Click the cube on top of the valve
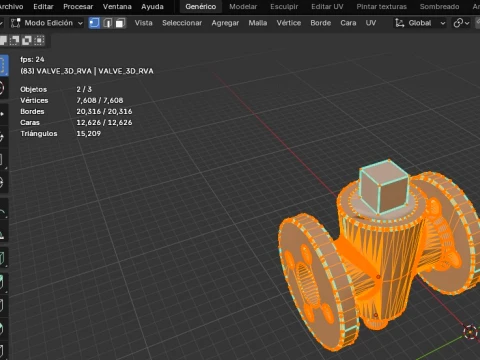 [383, 187]
